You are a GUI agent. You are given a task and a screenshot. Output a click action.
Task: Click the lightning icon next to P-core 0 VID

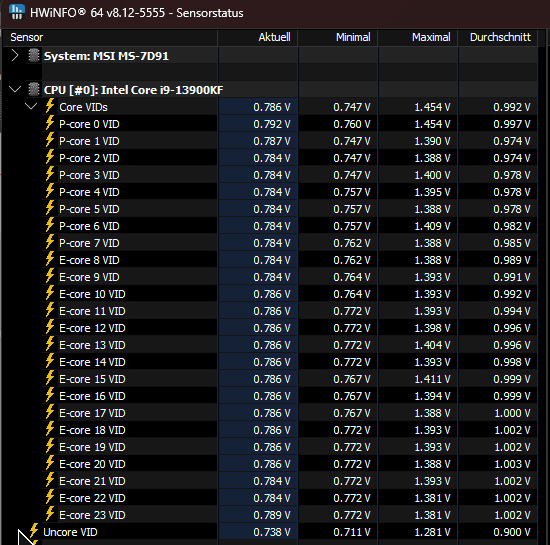click(50, 123)
